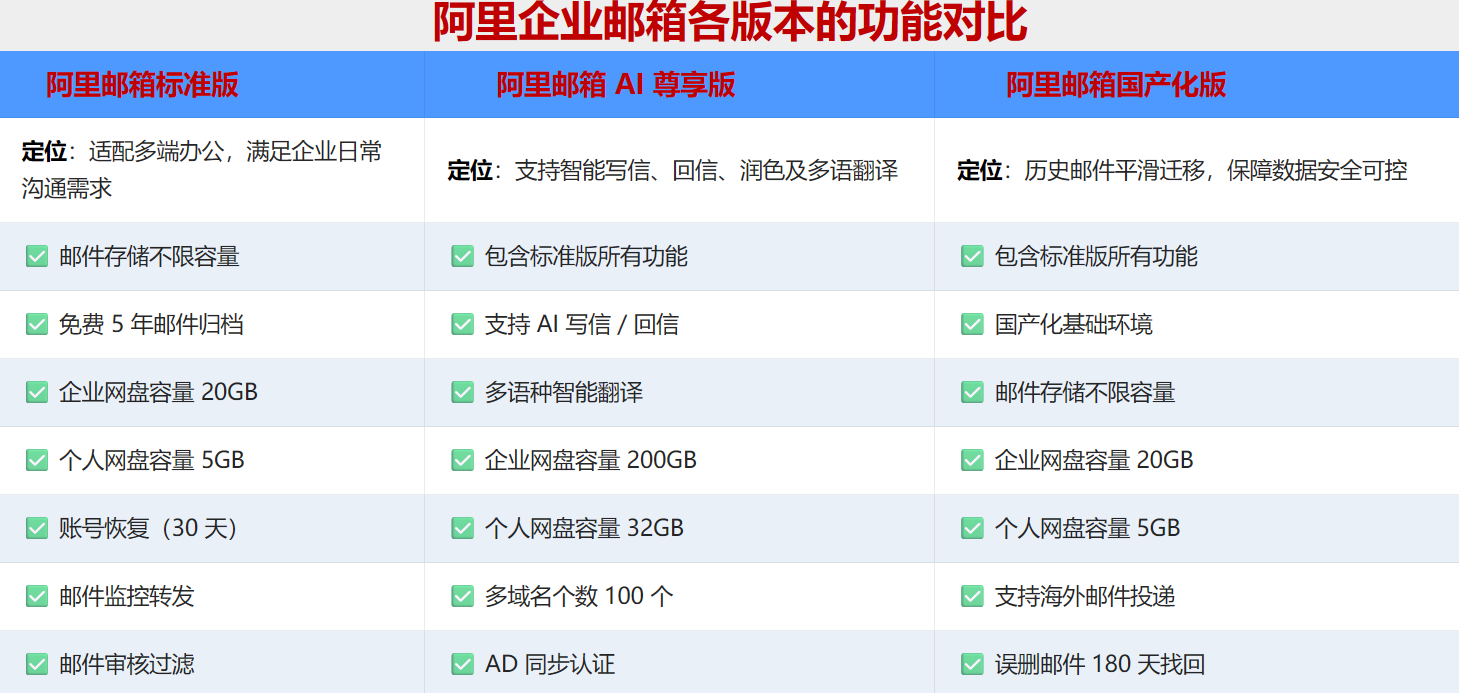Click the text 账号恢复（30 天）
The height and width of the screenshot is (693, 1459).
[148, 528]
